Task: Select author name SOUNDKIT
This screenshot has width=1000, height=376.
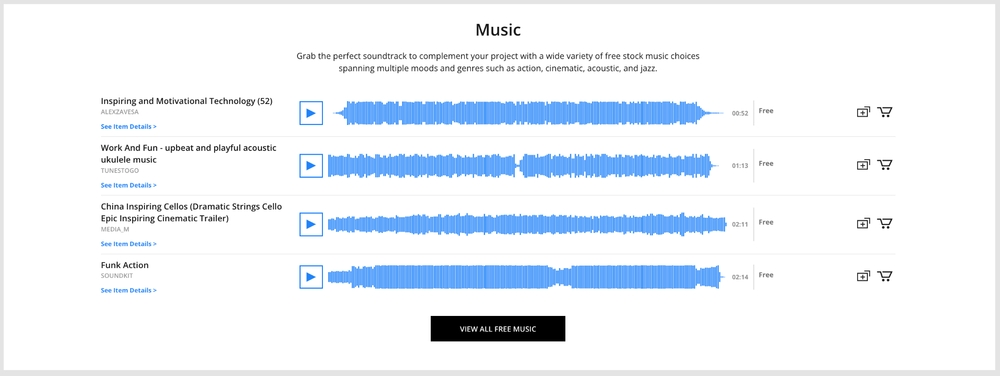Action: pyautogui.click(x=116, y=276)
